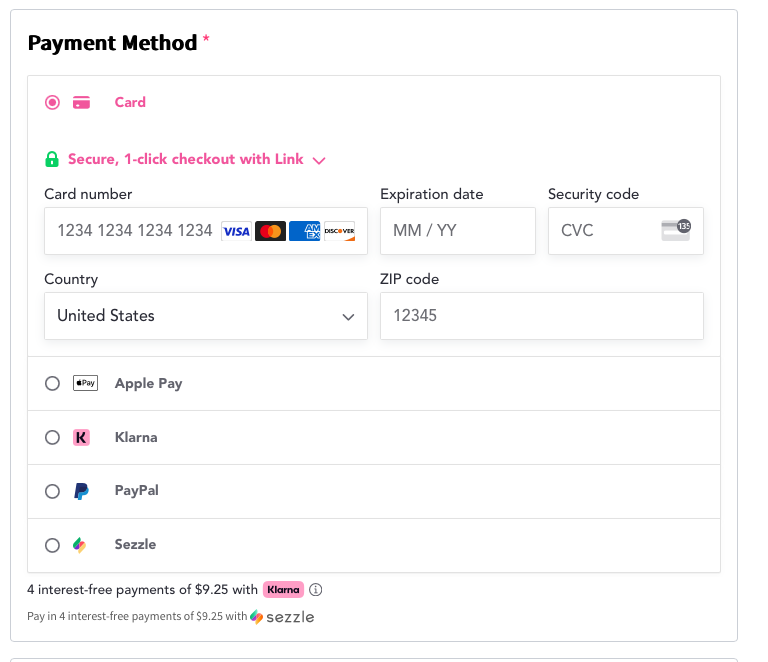The width and height of the screenshot is (768, 662).
Task: Click the ZIP code input
Action: (x=541, y=316)
